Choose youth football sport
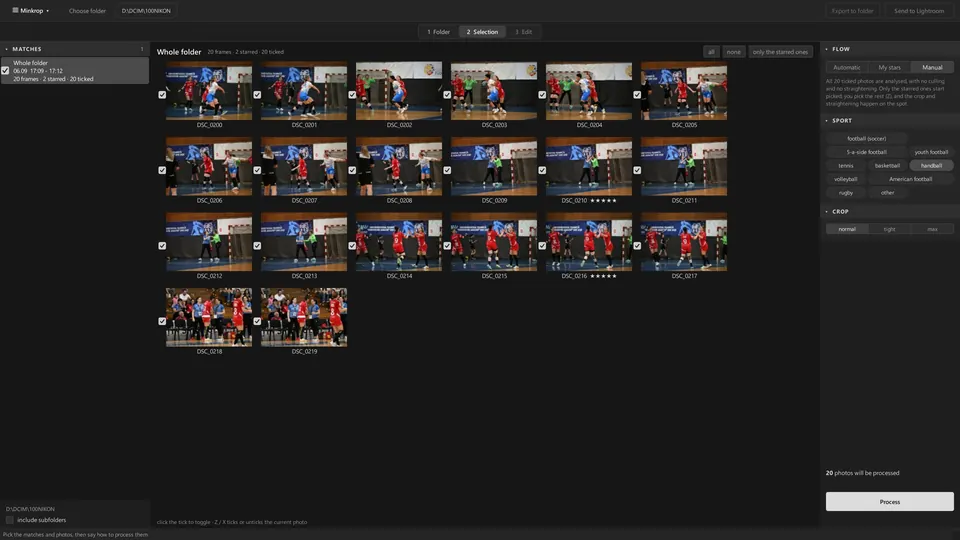Viewport: 960px width, 540px height. 931,152
